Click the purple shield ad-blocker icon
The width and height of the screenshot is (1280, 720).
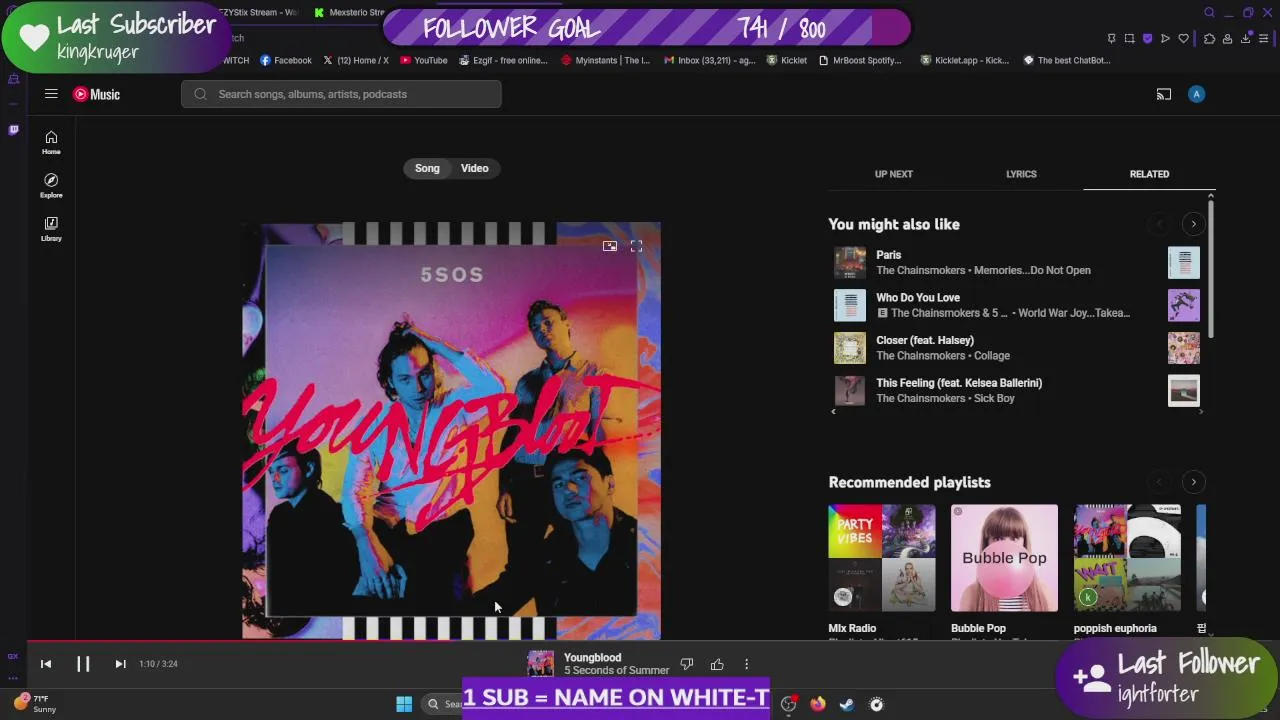tap(1147, 38)
